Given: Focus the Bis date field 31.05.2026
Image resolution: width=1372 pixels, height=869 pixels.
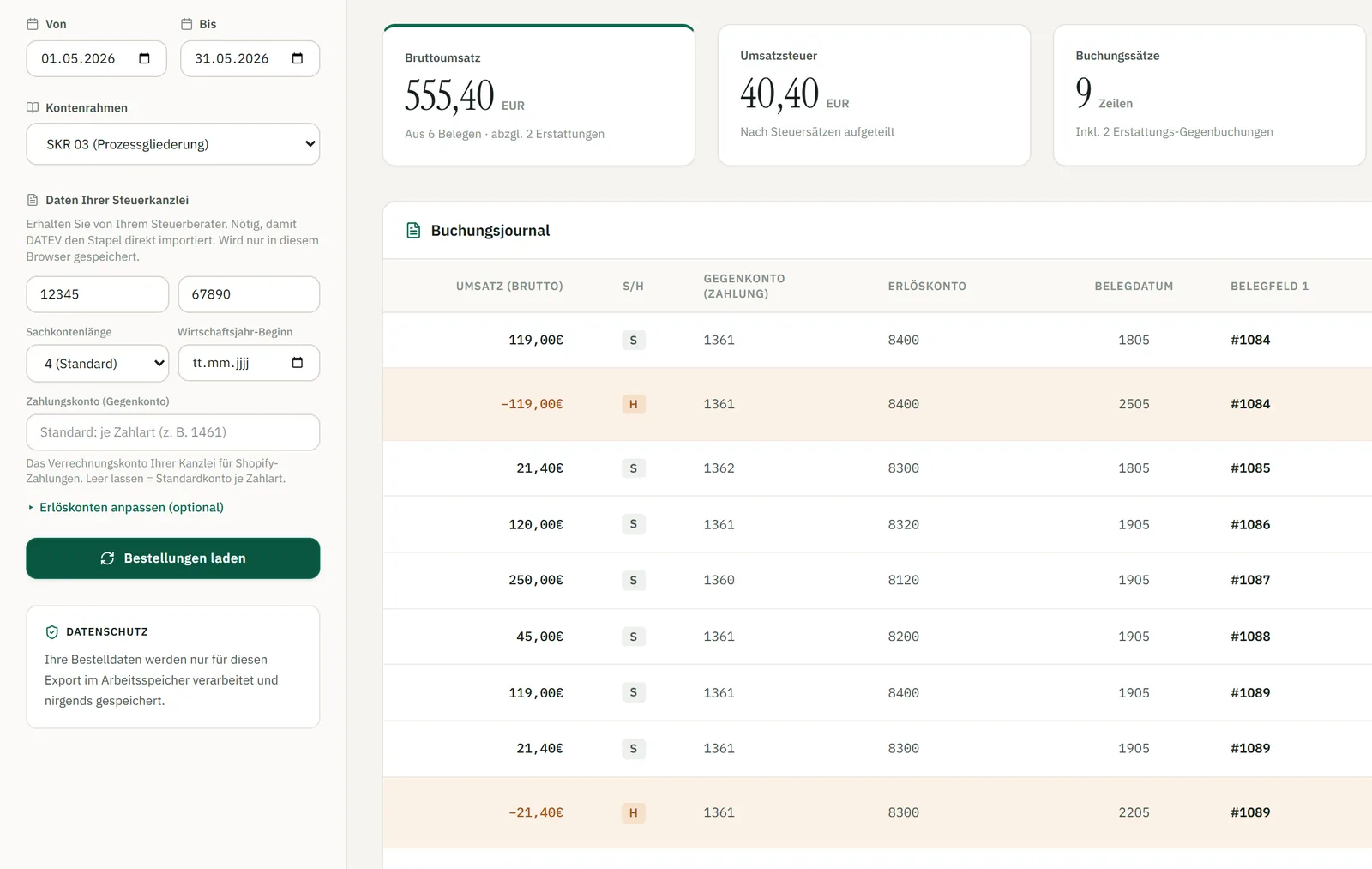Looking at the screenshot, I should point(250,58).
